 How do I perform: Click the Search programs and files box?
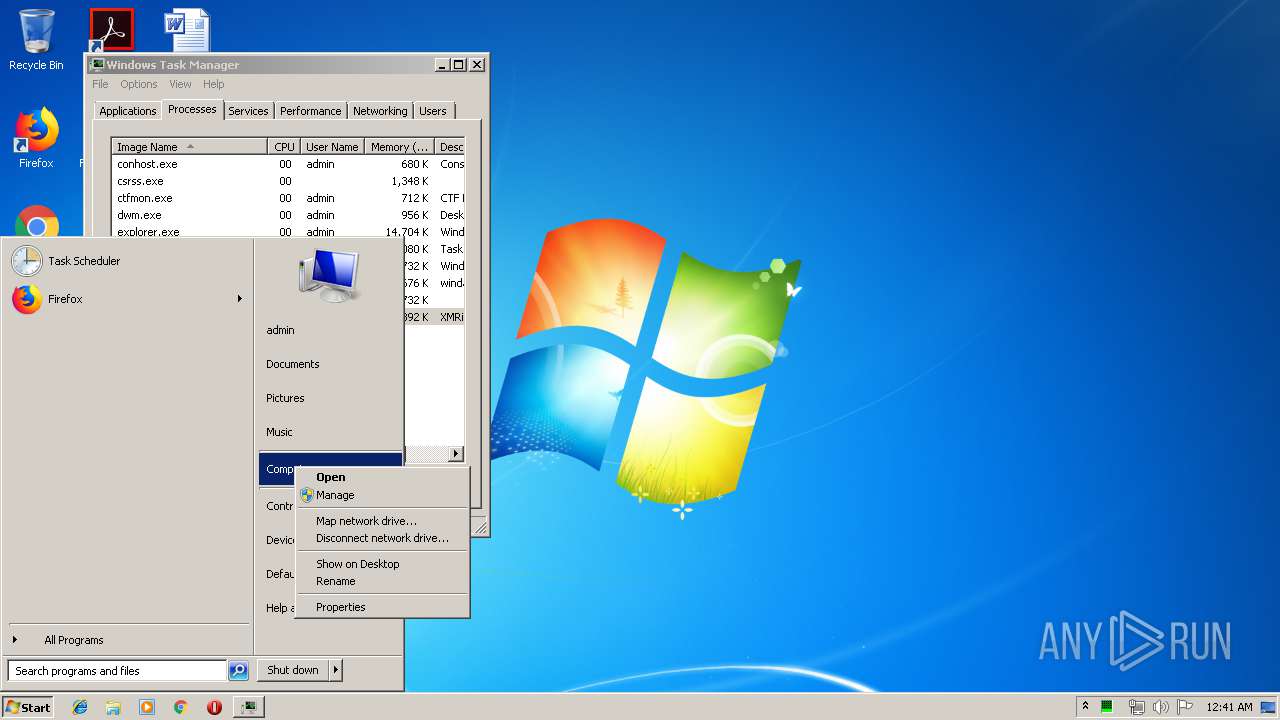pyautogui.click(x=117, y=671)
